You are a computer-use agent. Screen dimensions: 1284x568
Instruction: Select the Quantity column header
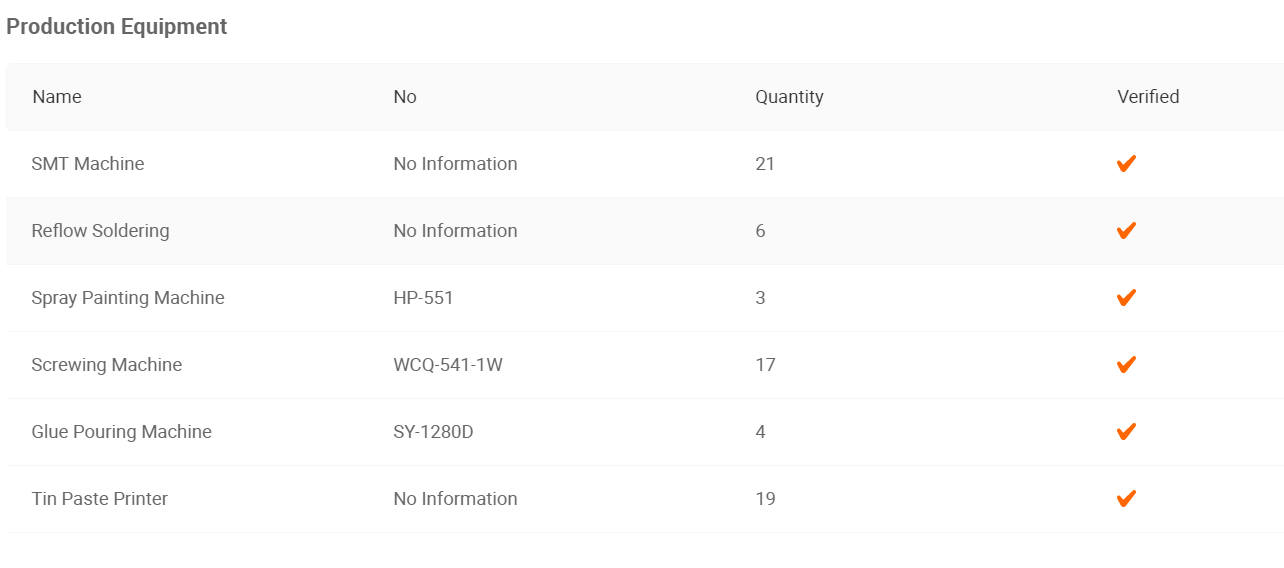pyautogui.click(x=789, y=97)
